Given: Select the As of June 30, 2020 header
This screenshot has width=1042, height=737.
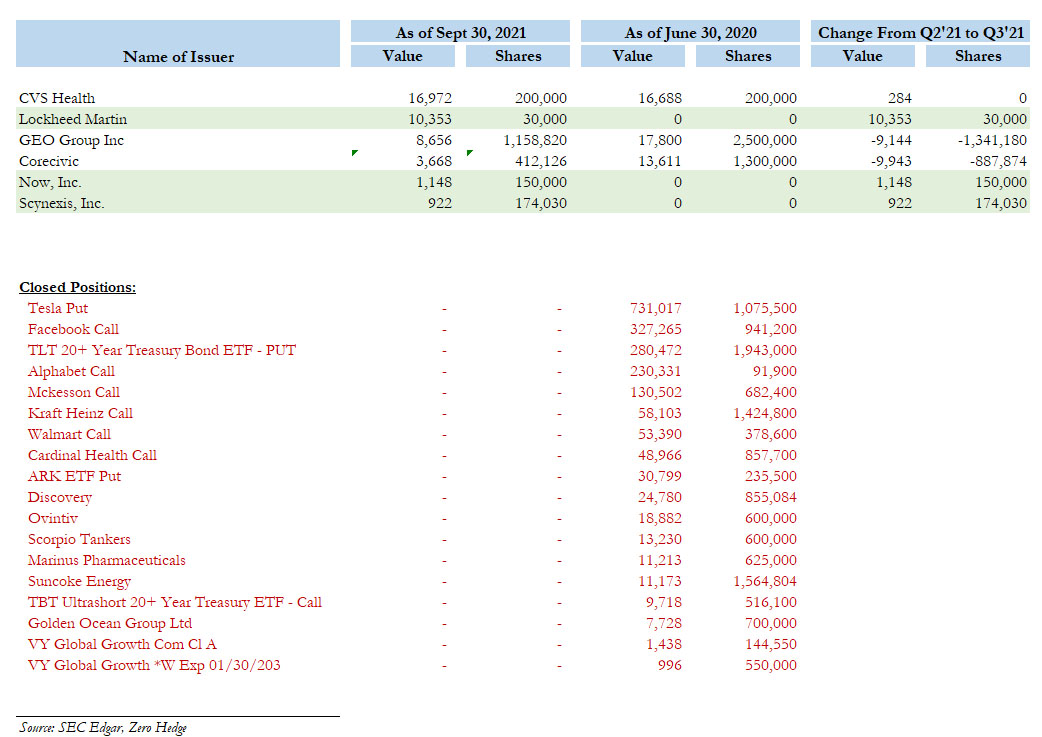Looking at the screenshot, I should pyautogui.click(x=690, y=33).
